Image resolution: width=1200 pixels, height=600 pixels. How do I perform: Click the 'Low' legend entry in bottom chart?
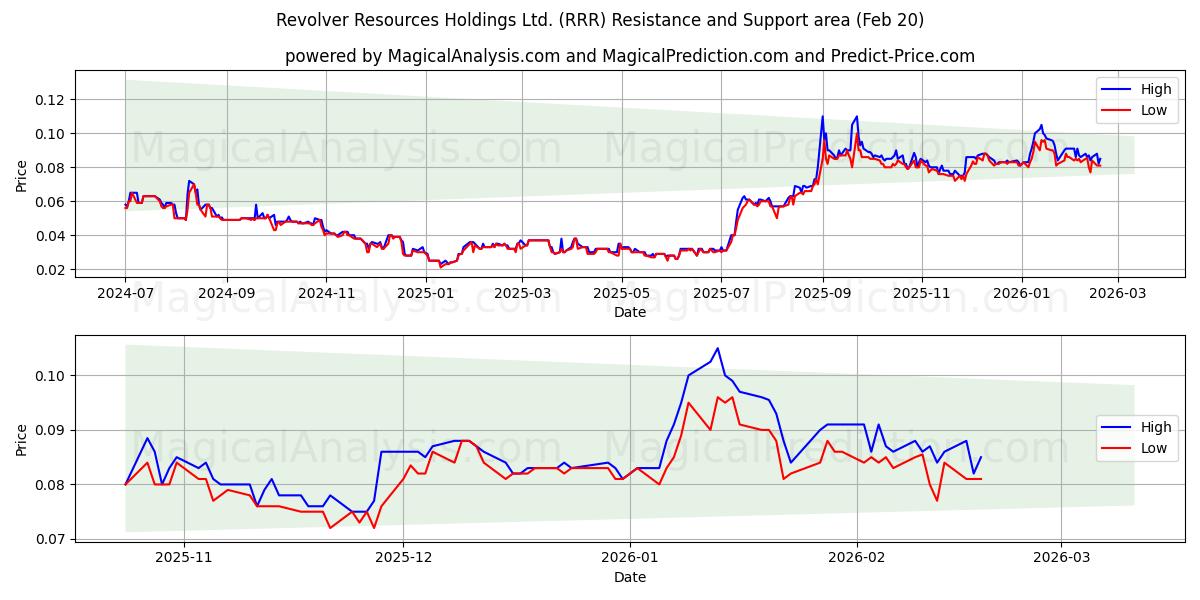pos(1134,448)
